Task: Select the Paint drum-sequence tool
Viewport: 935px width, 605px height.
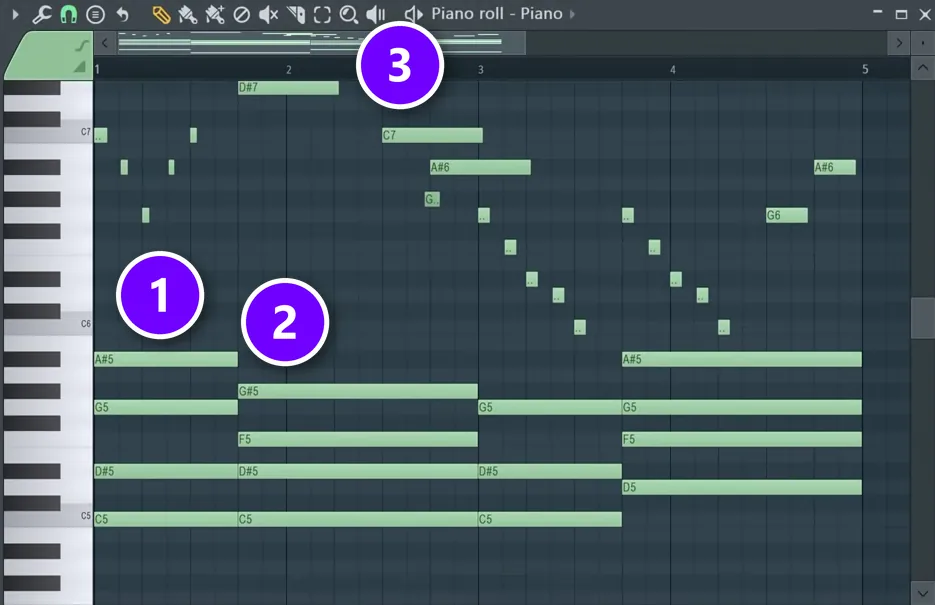Action: (x=215, y=14)
